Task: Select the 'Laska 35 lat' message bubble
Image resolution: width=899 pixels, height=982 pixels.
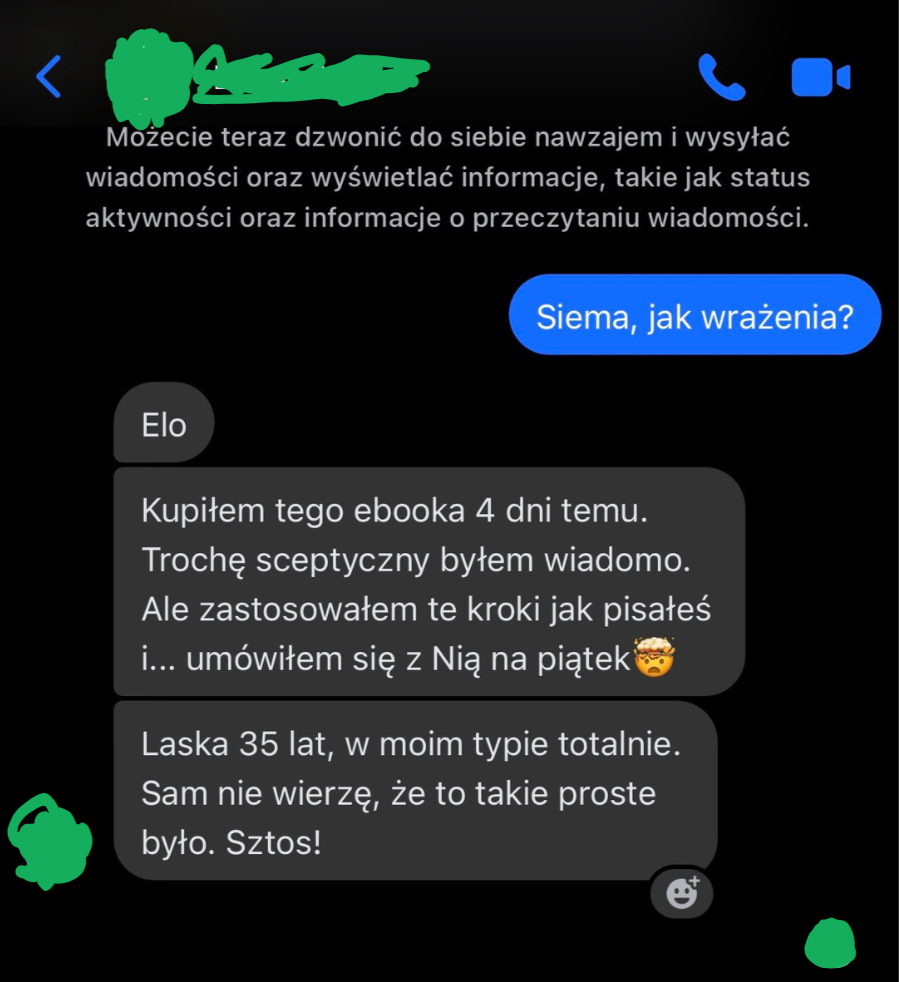Action: [x=415, y=791]
